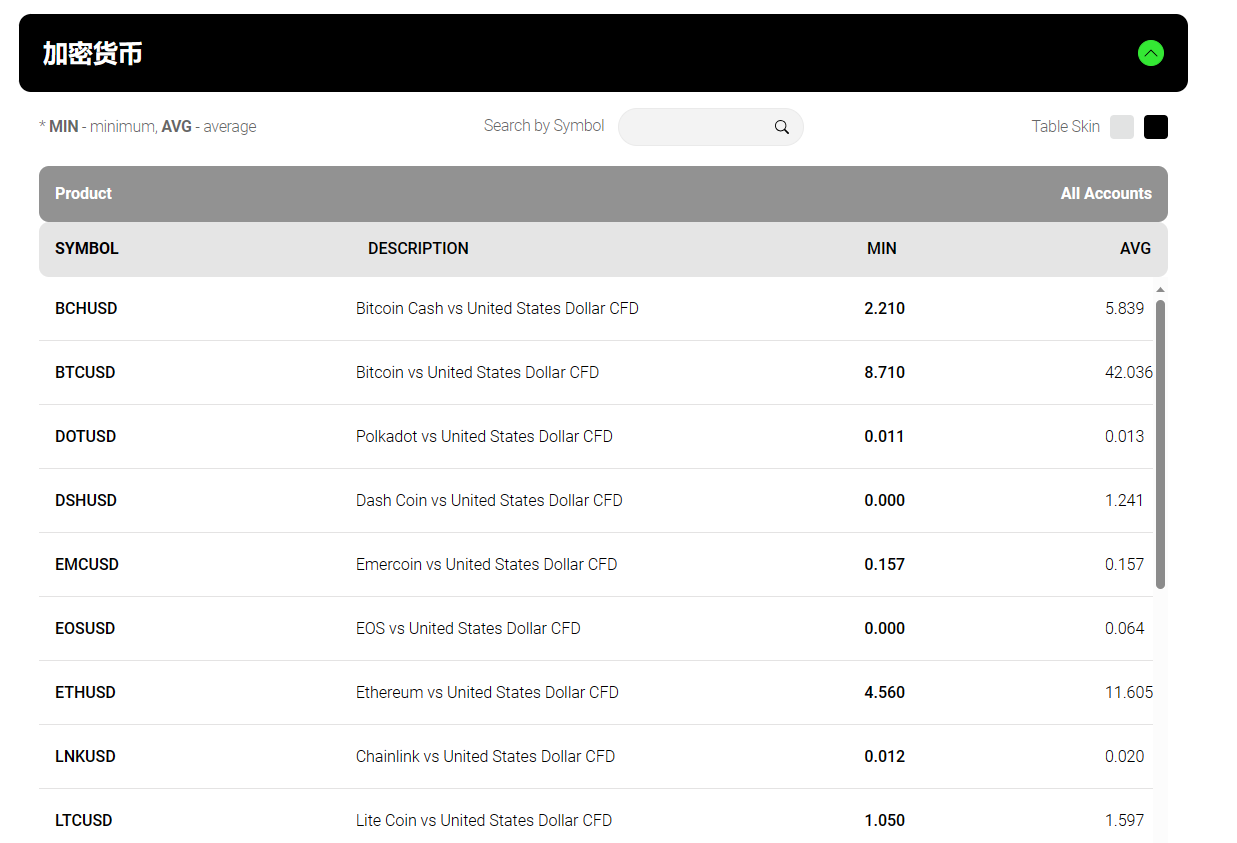The width and height of the screenshot is (1237, 843).
Task: Click Dash Coin vs United States Dollar CFD
Action: (x=489, y=501)
